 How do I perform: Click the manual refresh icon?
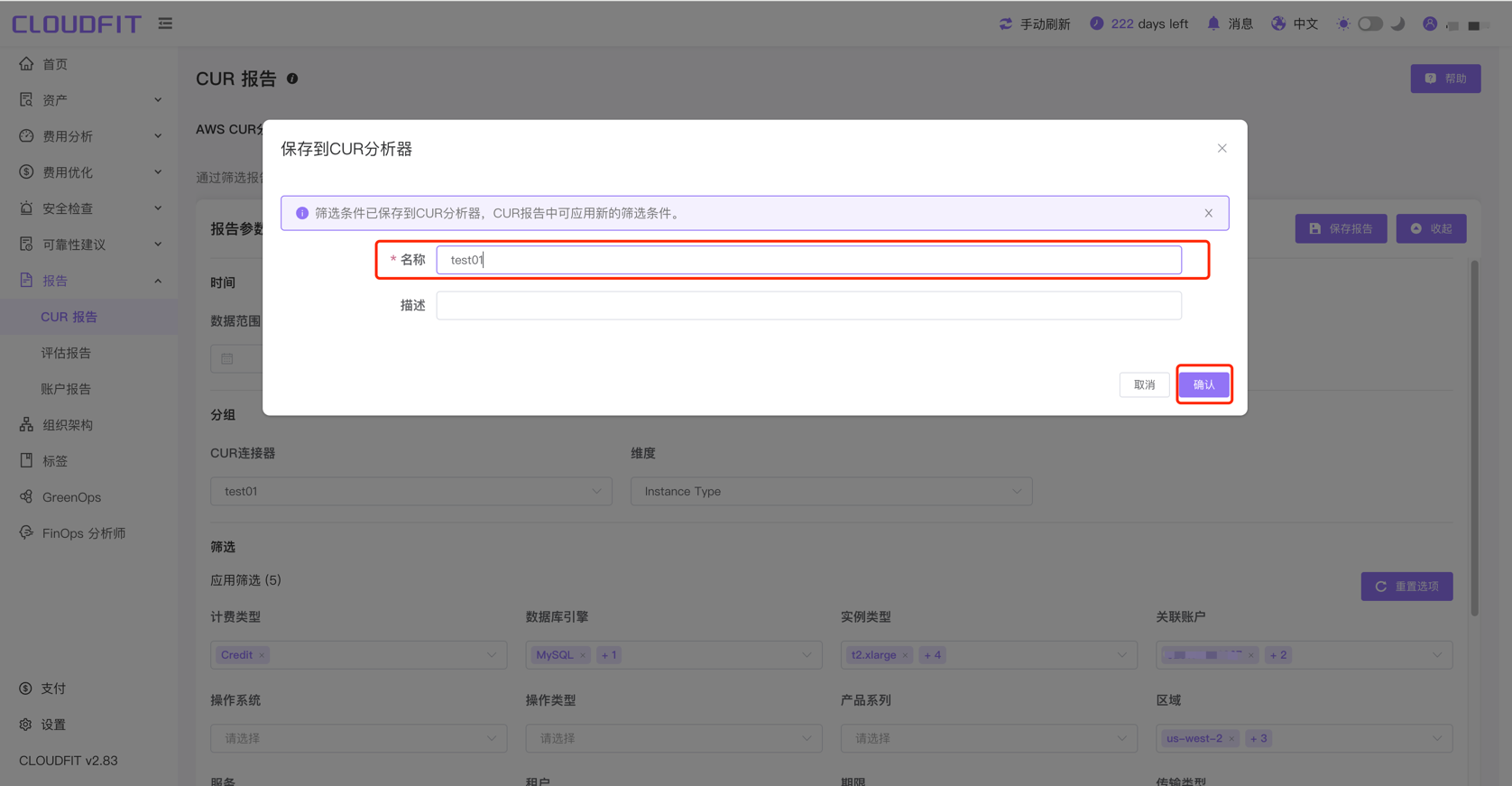click(1006, 23)
